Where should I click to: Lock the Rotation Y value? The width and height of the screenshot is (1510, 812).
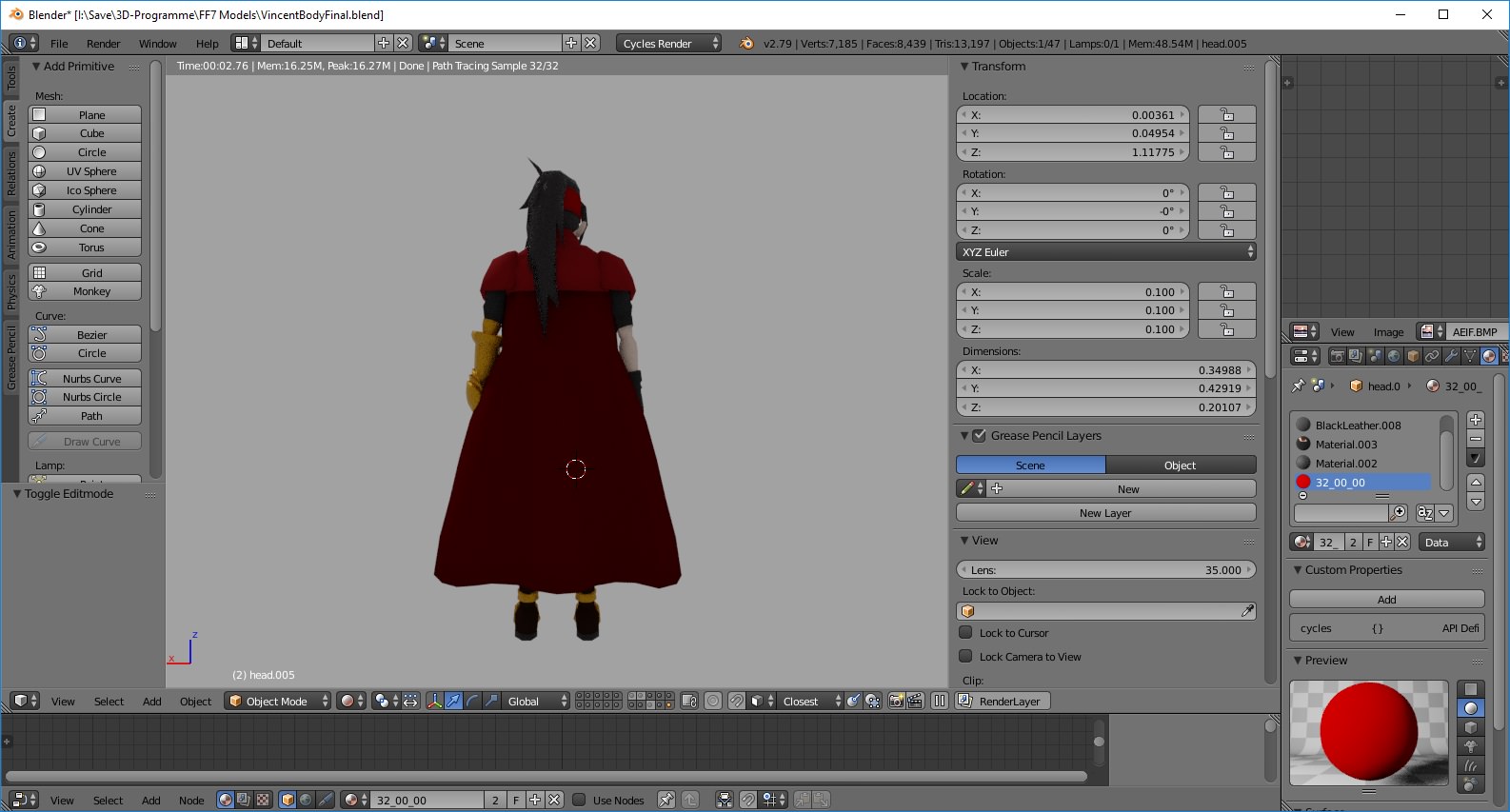(1226, 211)
